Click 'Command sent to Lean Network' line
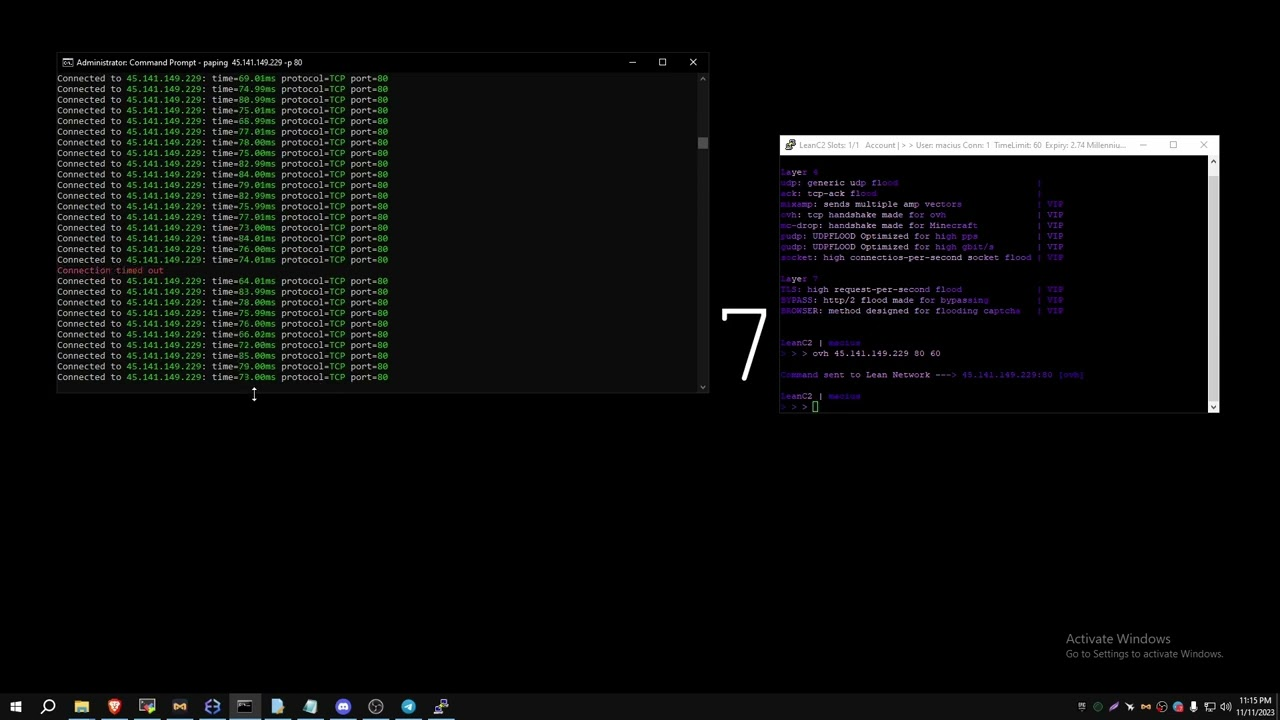This screenshot has width=1280, height=720. [x=932, y=375]
